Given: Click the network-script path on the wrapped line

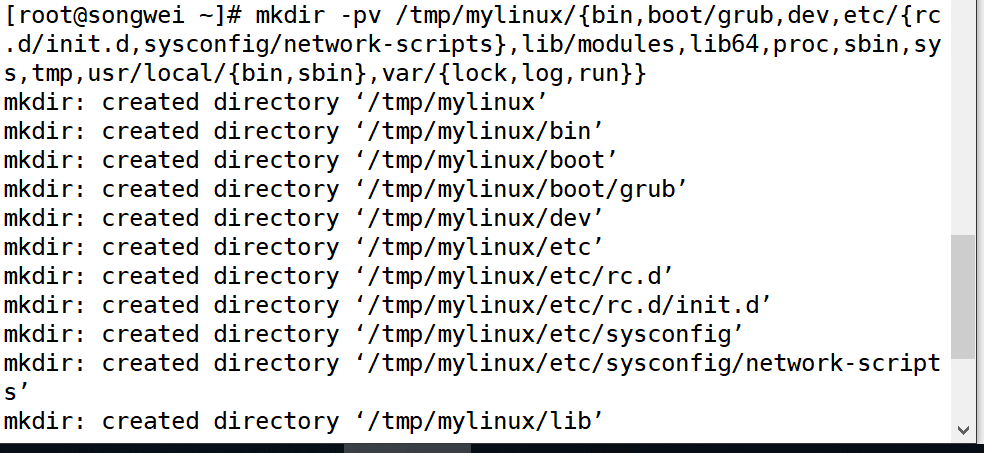Looking at the screenshot, I should click(648, 363).
